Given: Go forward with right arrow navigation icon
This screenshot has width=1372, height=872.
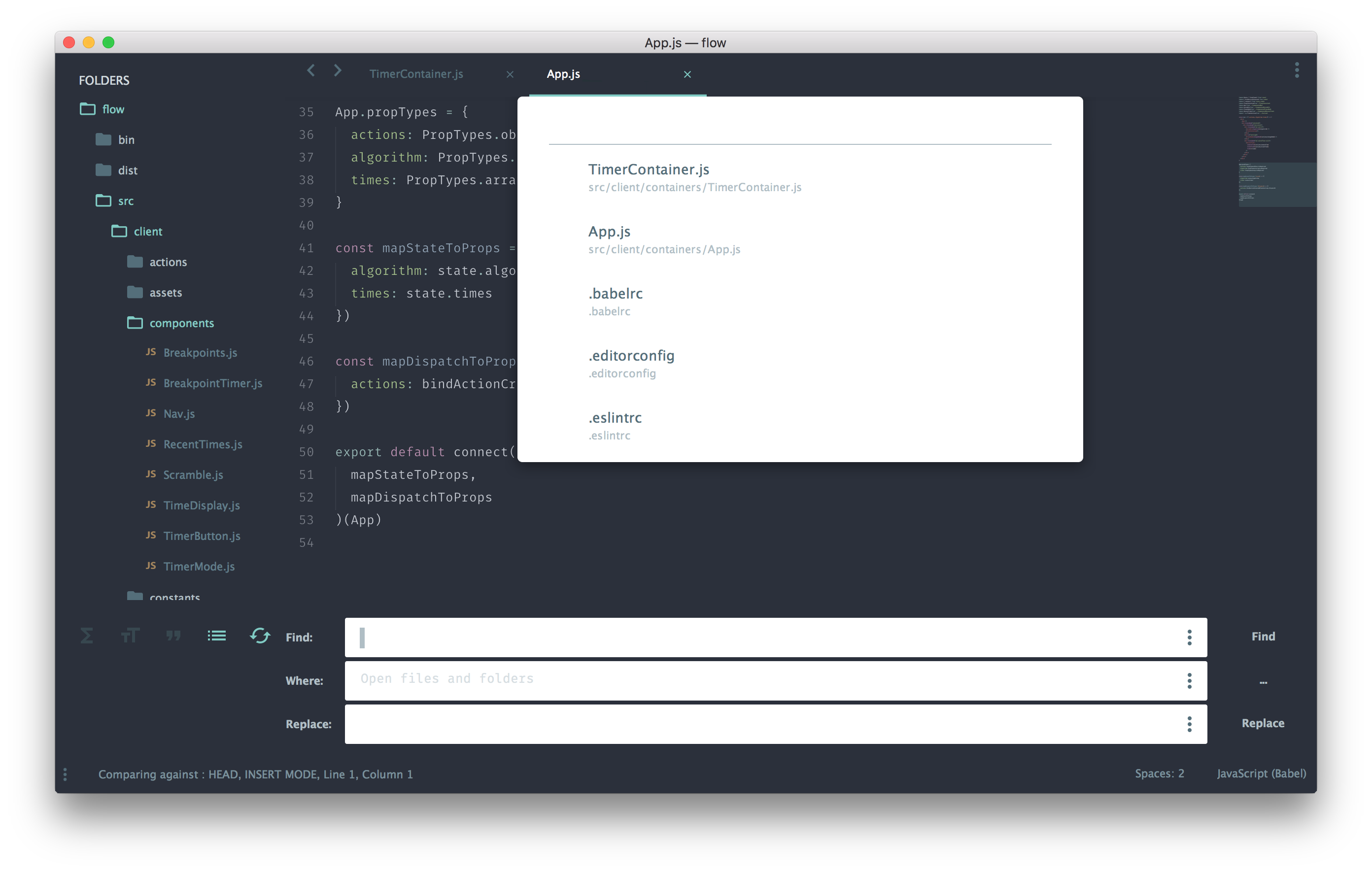Looking at the screenshot, I should [x=338, y=70].
